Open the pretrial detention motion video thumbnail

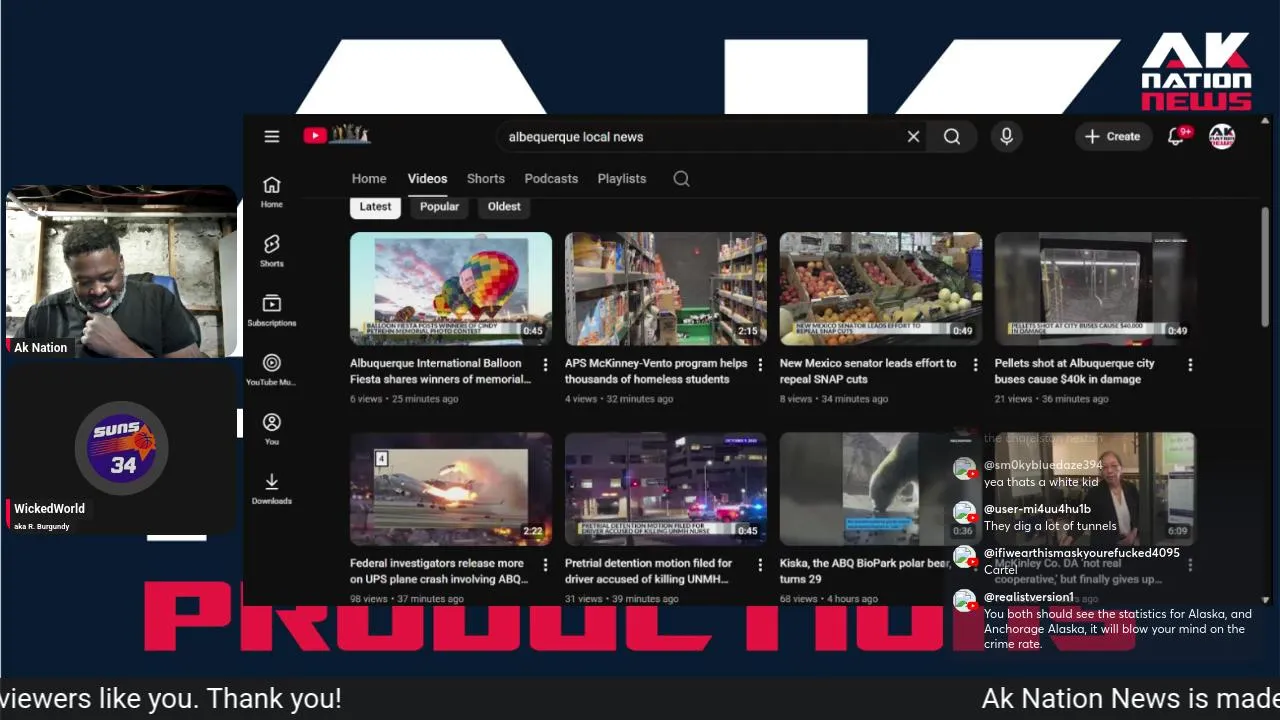click(x=666, y=488)
